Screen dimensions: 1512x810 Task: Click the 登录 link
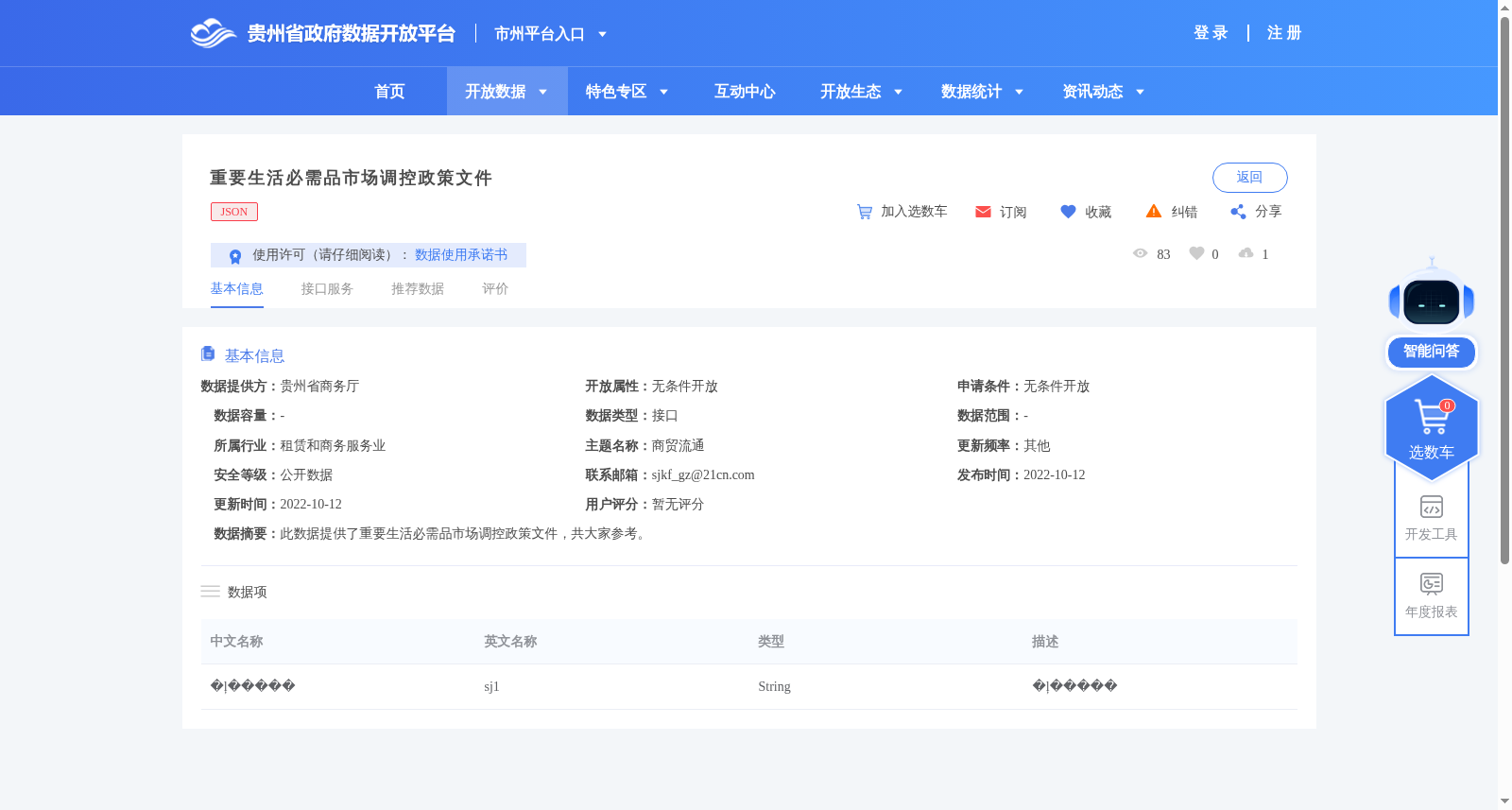point(1211,33)
